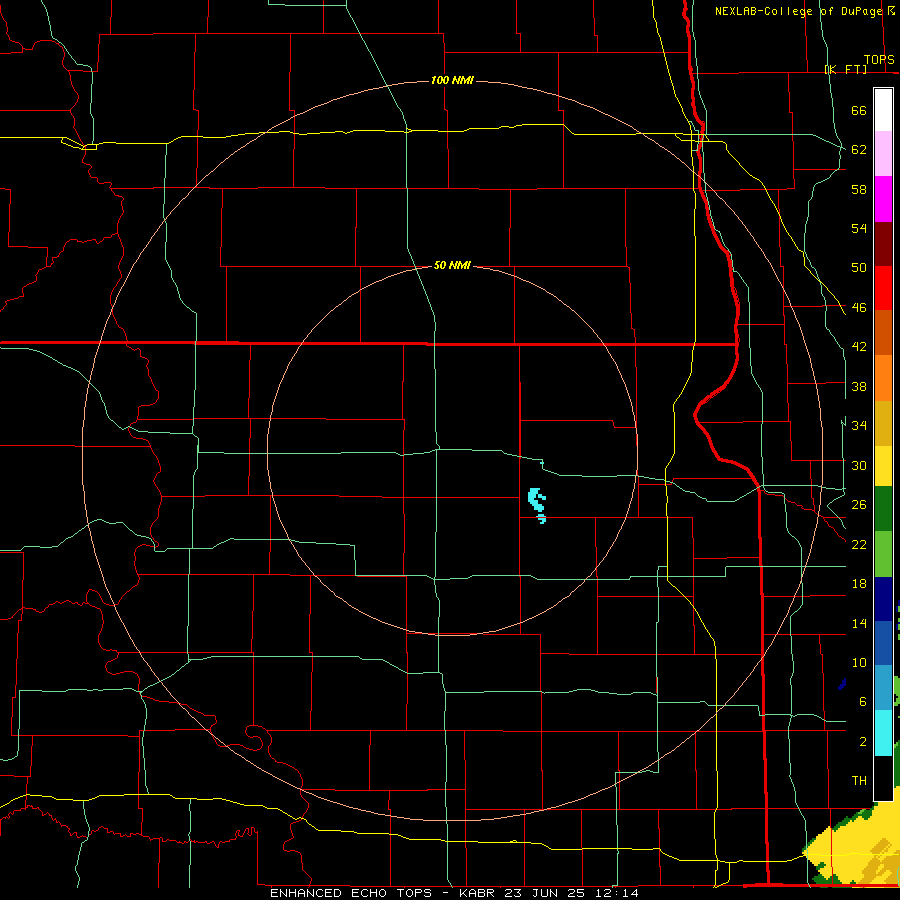
Task: Click the 38 value on the legend scale
Action: (x=859, y=386)
